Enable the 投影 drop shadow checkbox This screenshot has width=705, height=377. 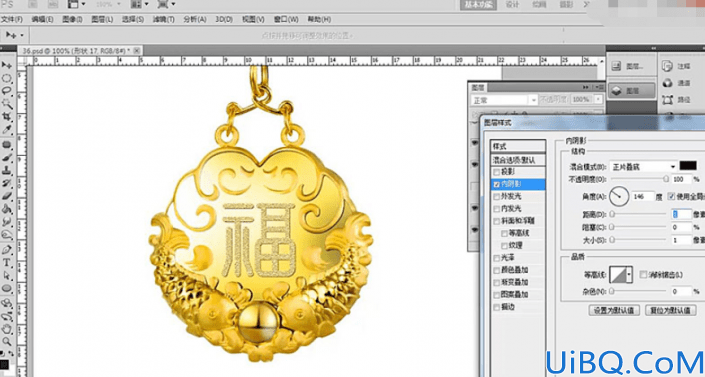click(x=496, y=172)
